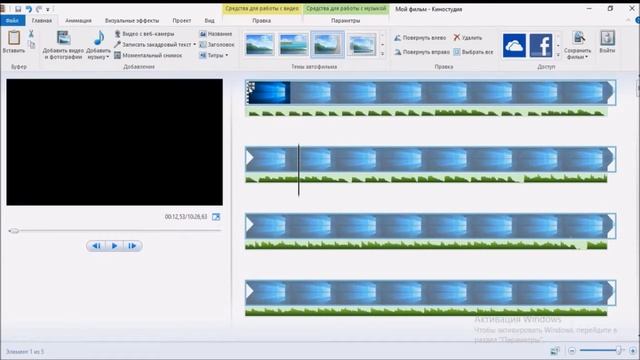Copy selection with the copy icon

[31, 44]
